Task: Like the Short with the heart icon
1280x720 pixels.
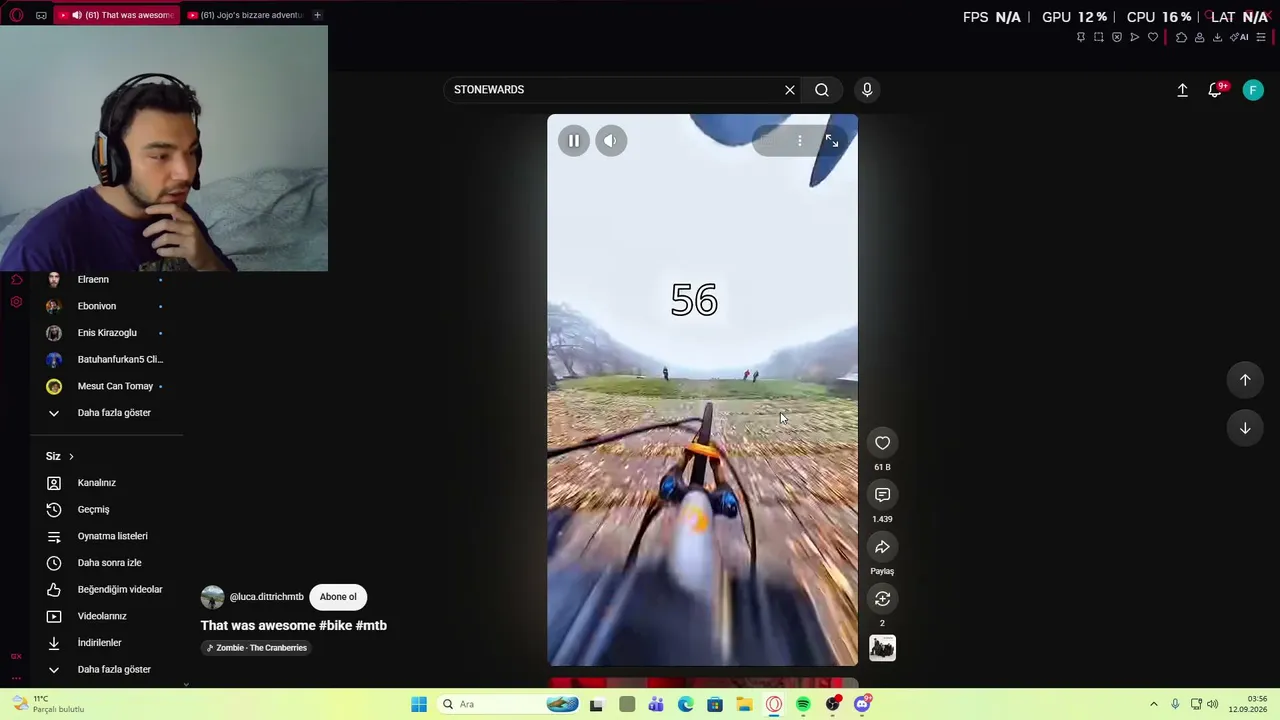Action: point(882,443)
